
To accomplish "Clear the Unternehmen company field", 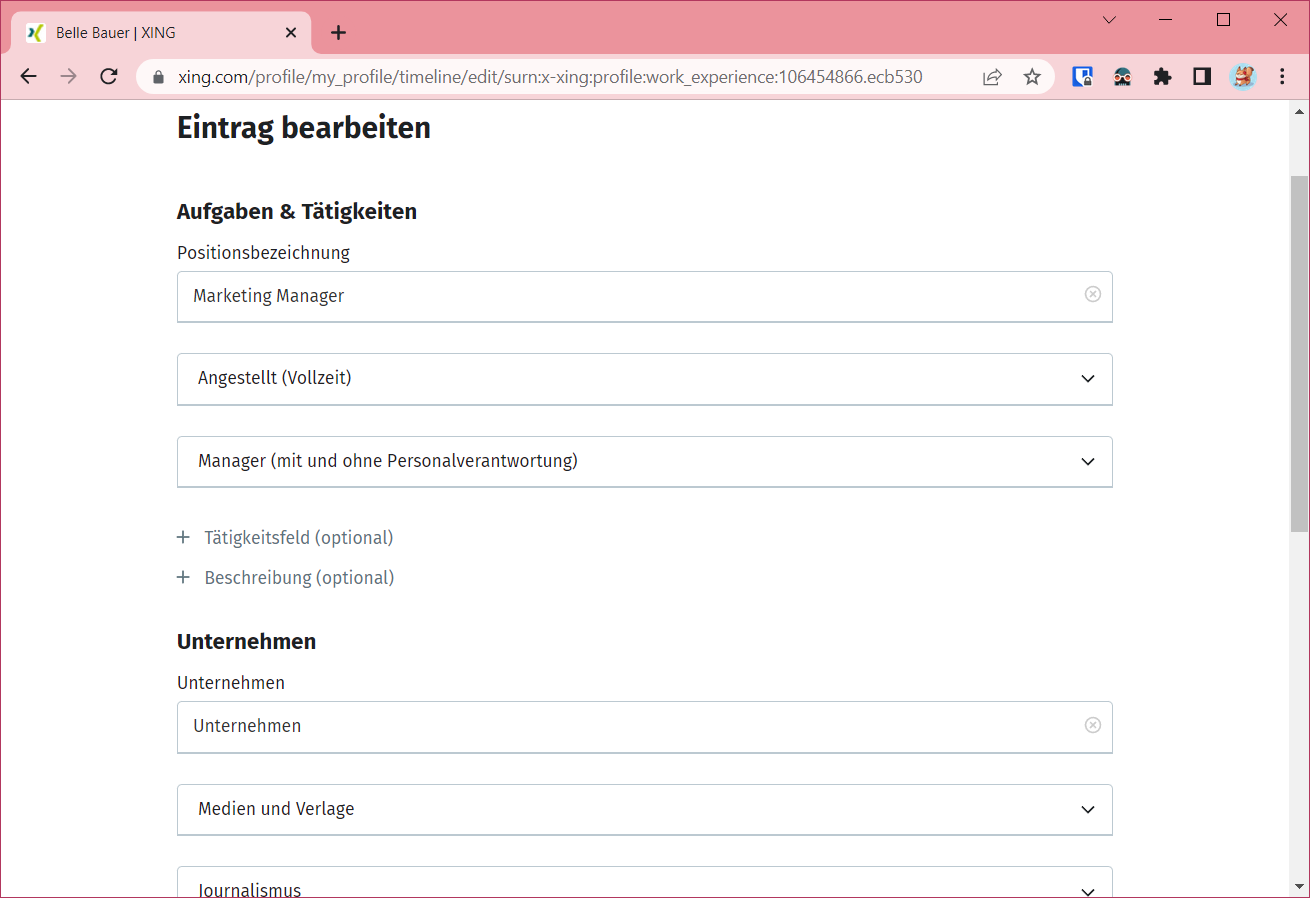I will tap(1093, 725).
